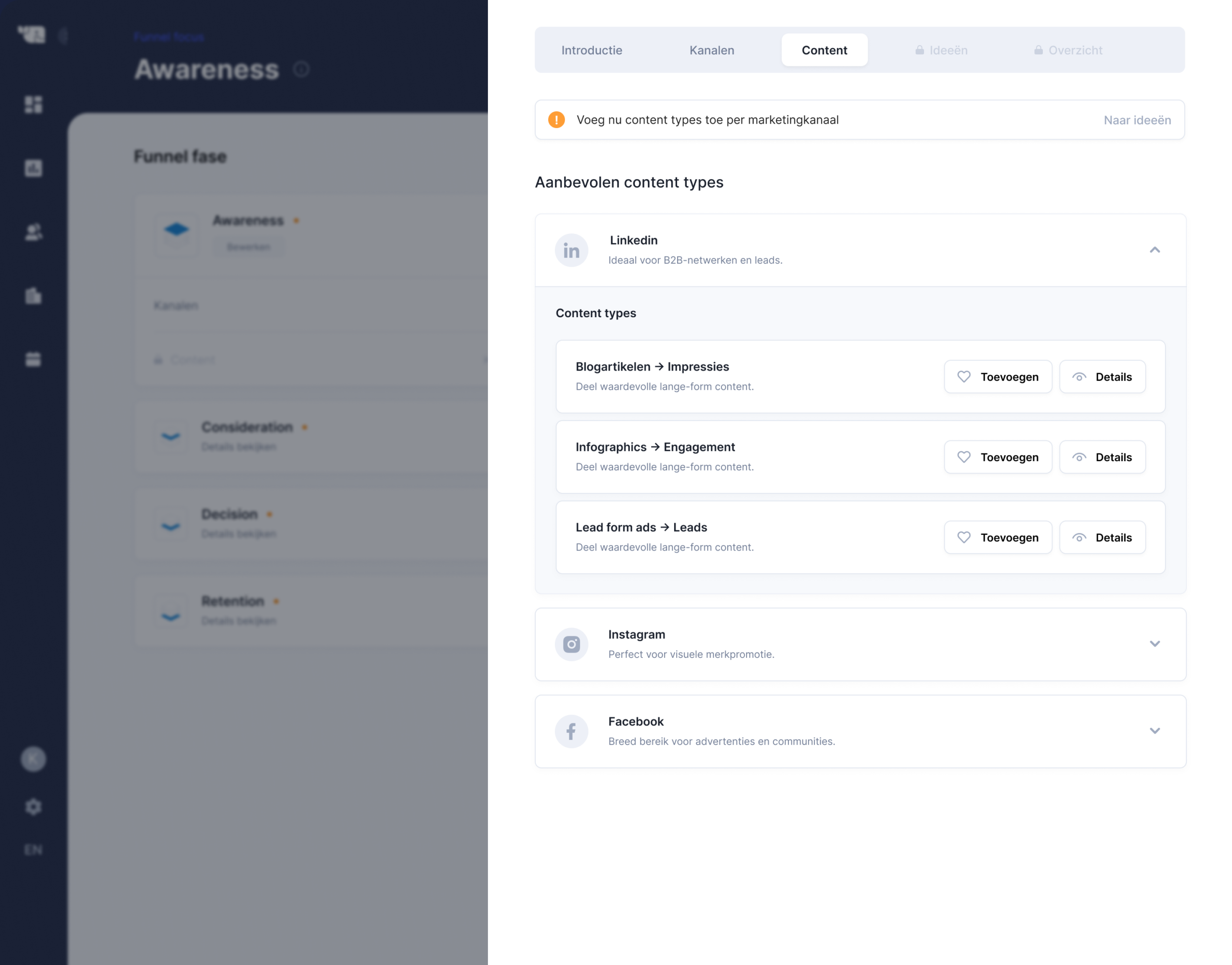Screen dimensions: 1232x965
Task: Expand the Facebook content types
Action: coord(1155,731)
